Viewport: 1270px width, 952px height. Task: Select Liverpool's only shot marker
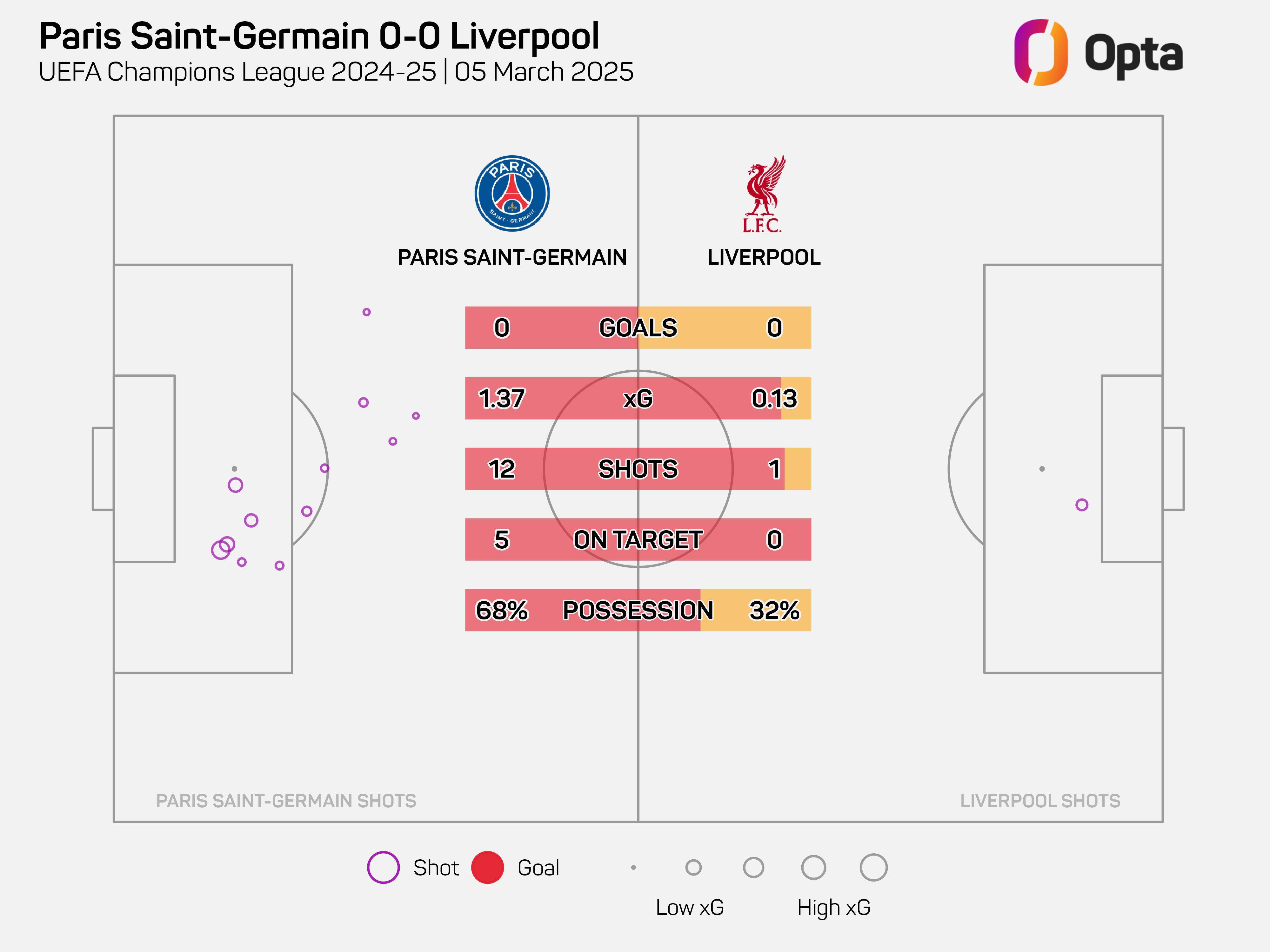point(1082,505)
